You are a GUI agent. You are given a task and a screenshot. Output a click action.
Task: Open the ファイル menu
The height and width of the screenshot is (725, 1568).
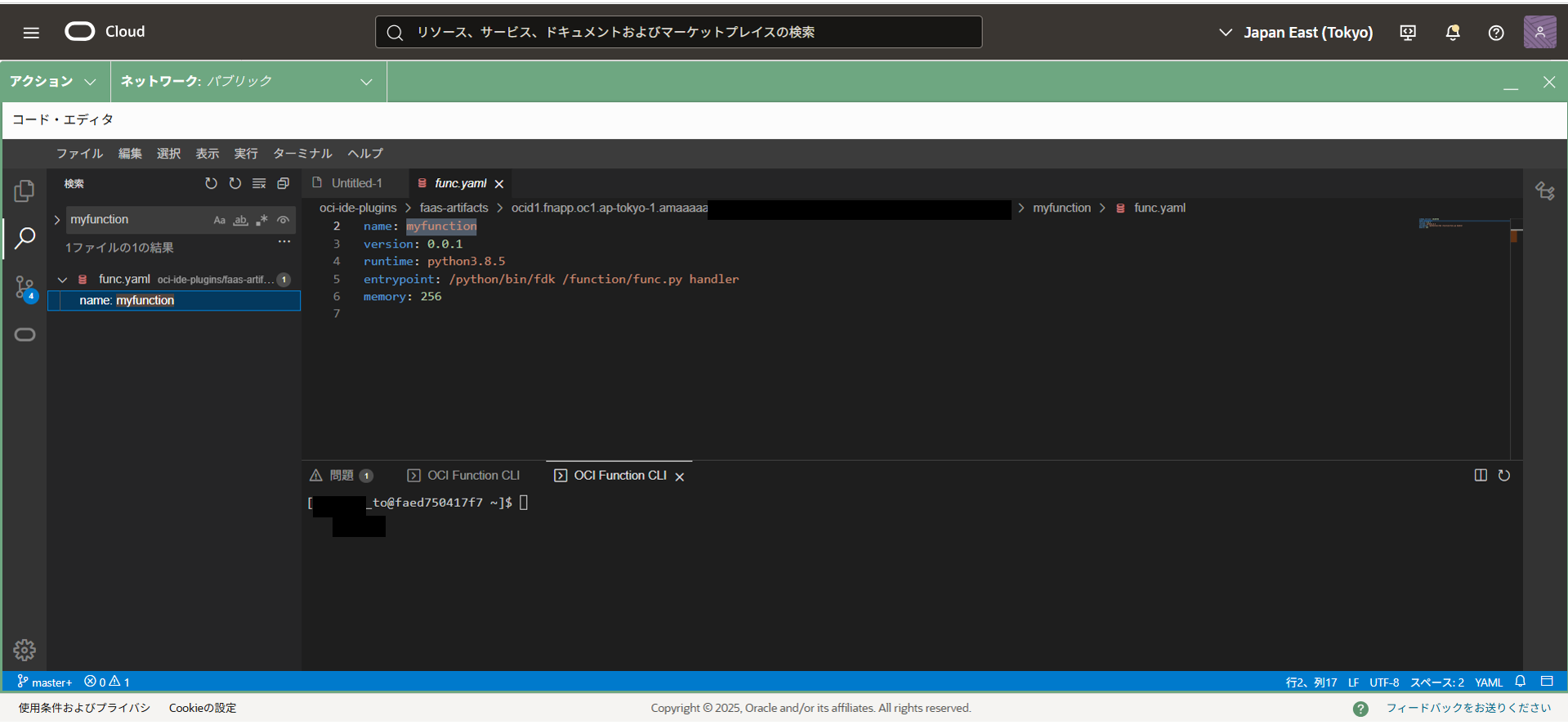click(79, 154)
